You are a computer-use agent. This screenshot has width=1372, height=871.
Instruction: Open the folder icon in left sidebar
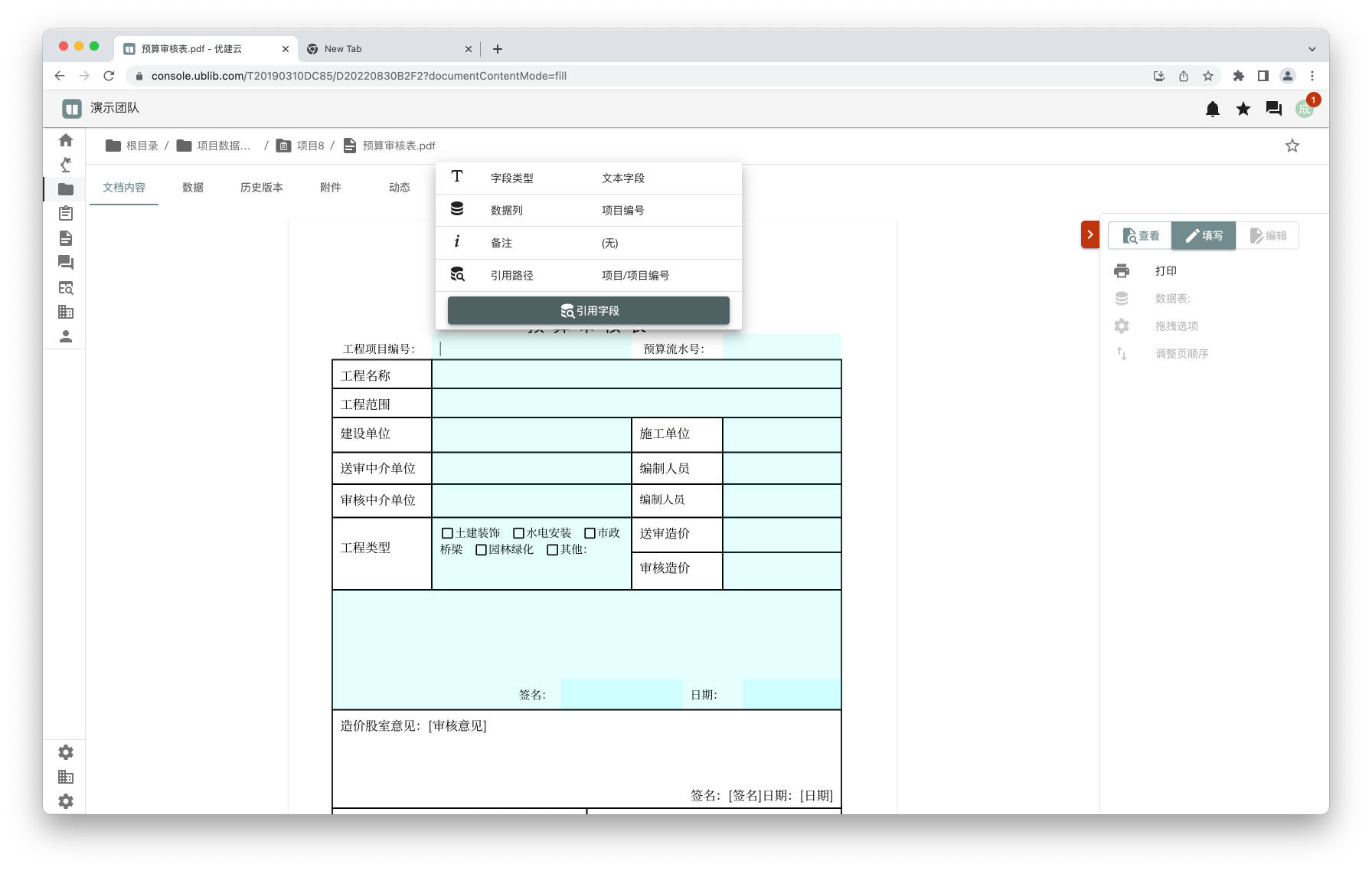pos(66,189)
